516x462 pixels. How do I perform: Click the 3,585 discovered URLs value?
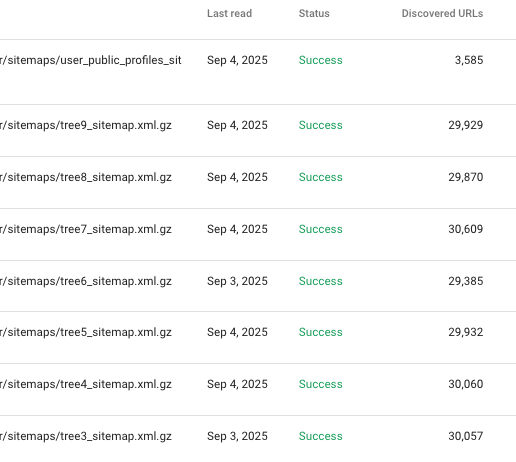469,60
